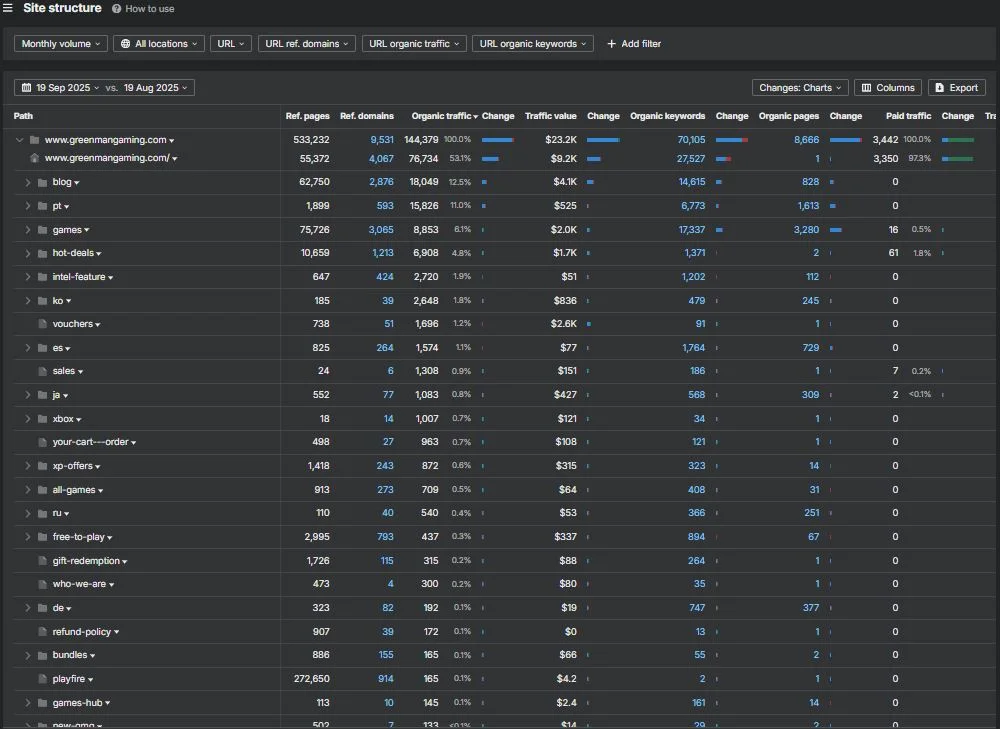
Task: Open the URL organic traffic filter
Action: [x=414, y=43]
